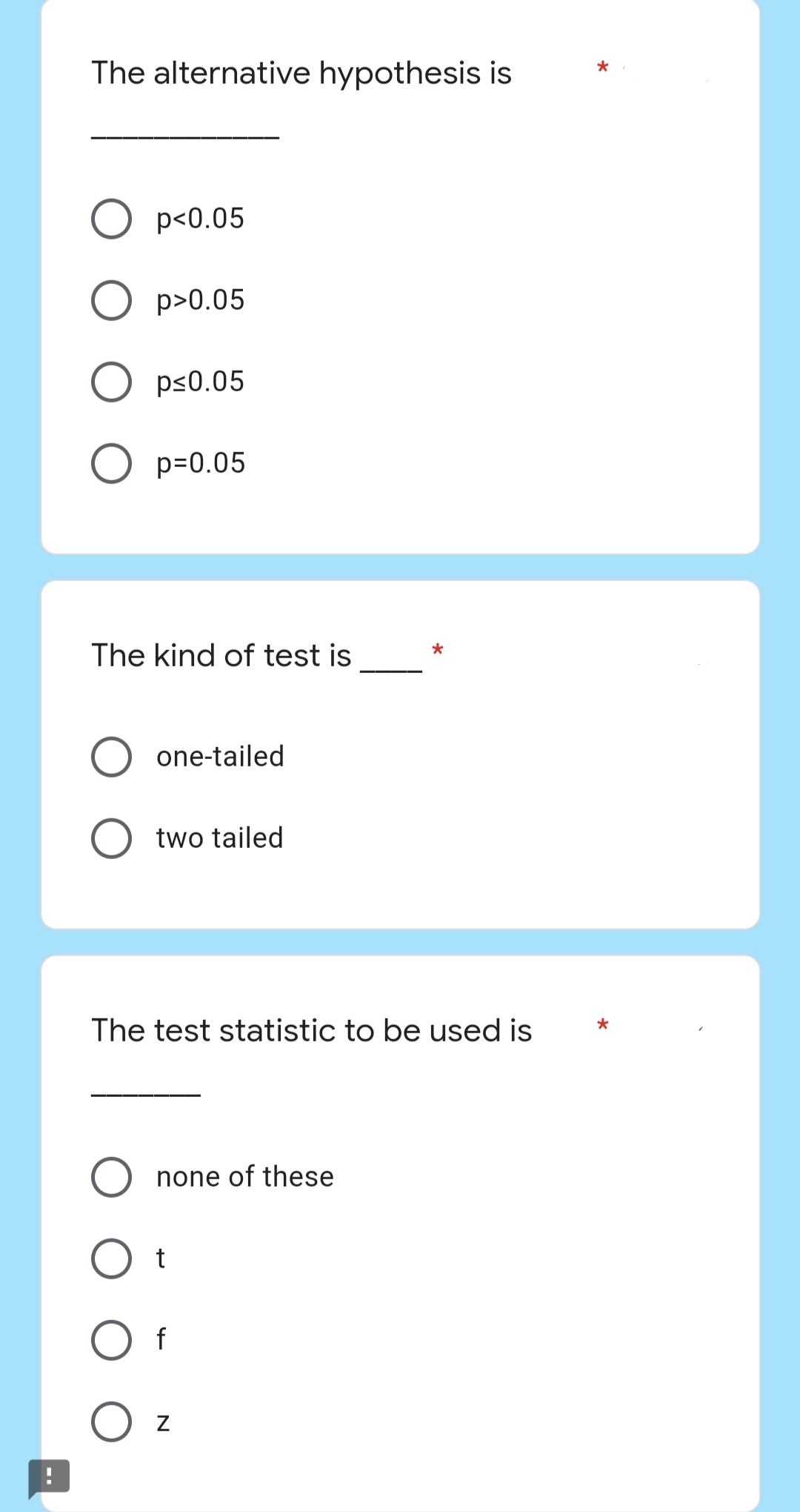The image size is (800, 1512).
Task: Select the p<0.05 radio option
Action: (x=112, y=219)
